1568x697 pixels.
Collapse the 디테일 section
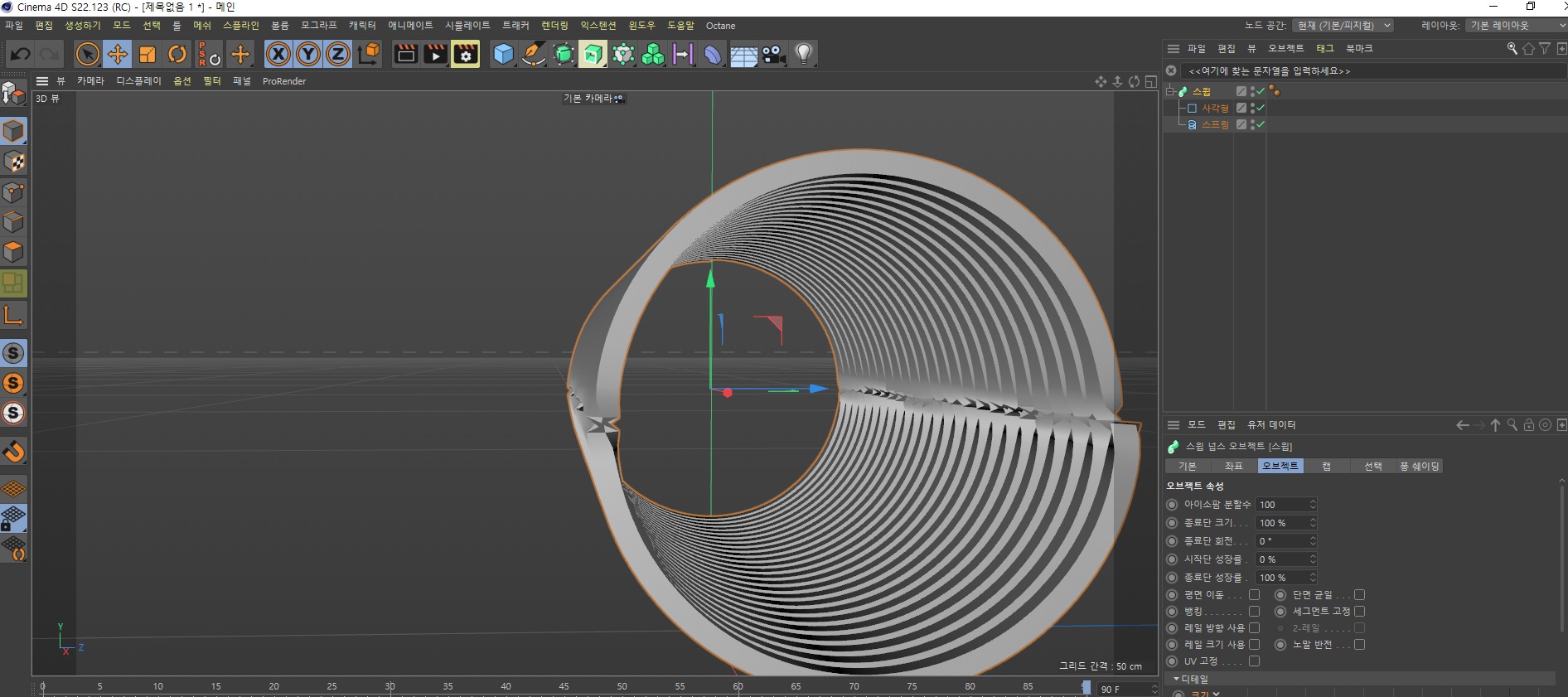pos(1176,679)
